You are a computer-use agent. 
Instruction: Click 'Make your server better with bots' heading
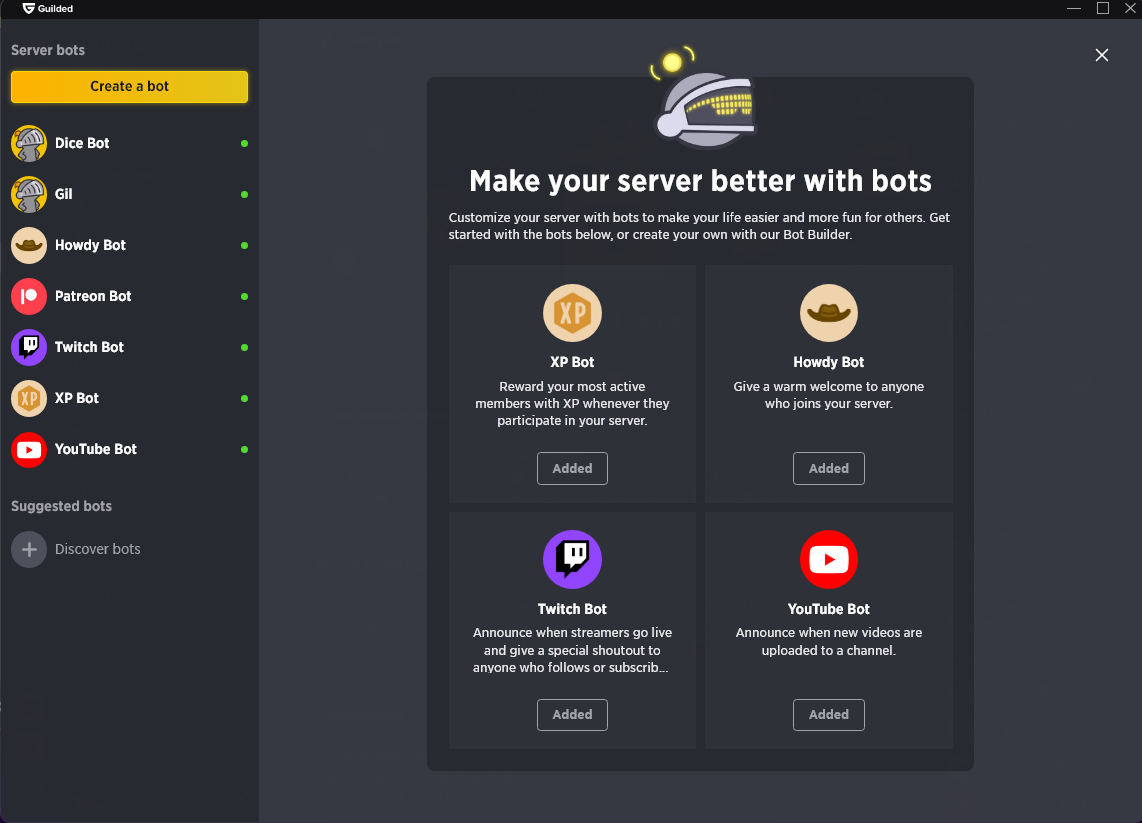701,181
